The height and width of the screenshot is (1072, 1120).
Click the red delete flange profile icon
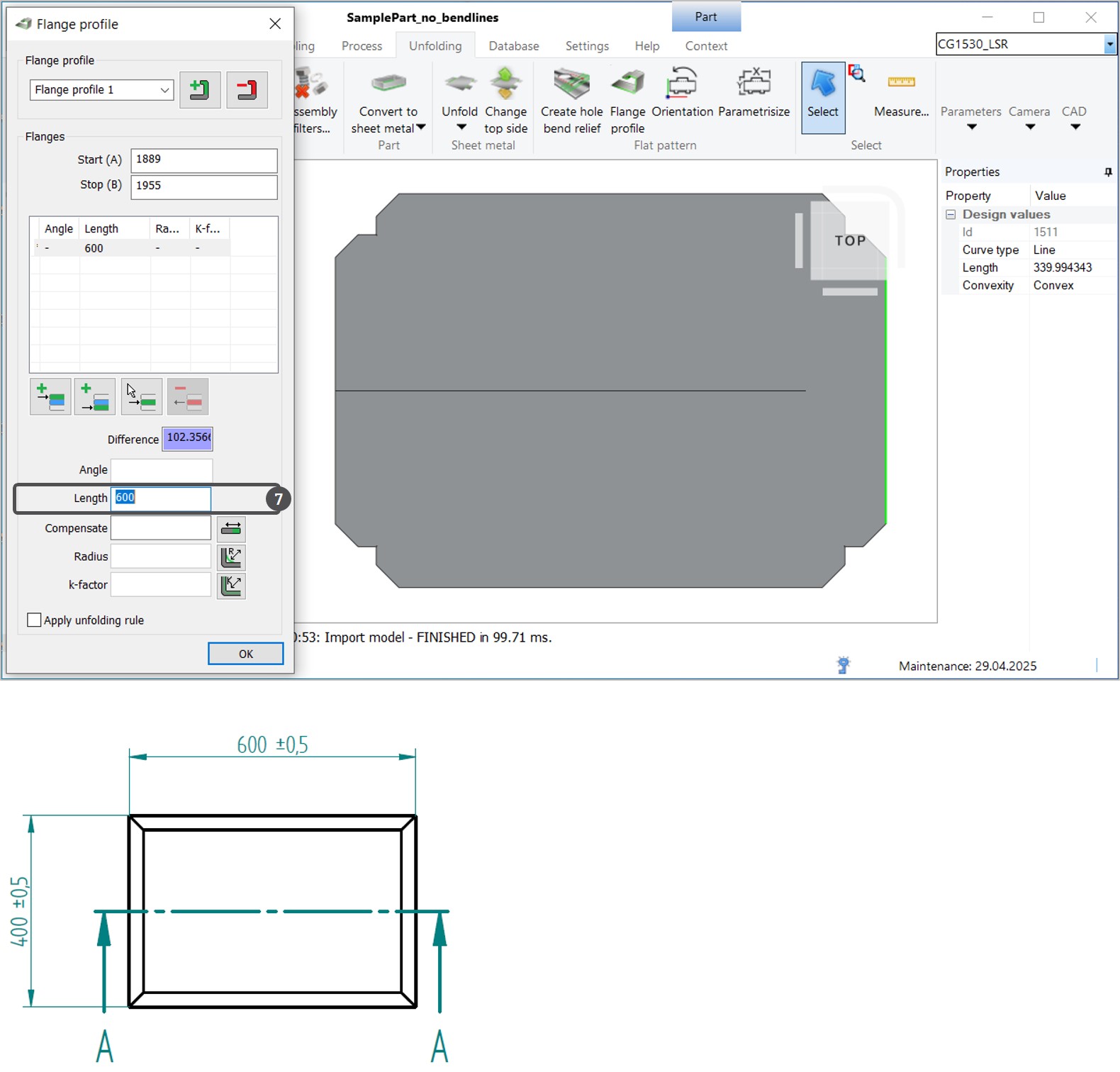(x=247, y=90)
